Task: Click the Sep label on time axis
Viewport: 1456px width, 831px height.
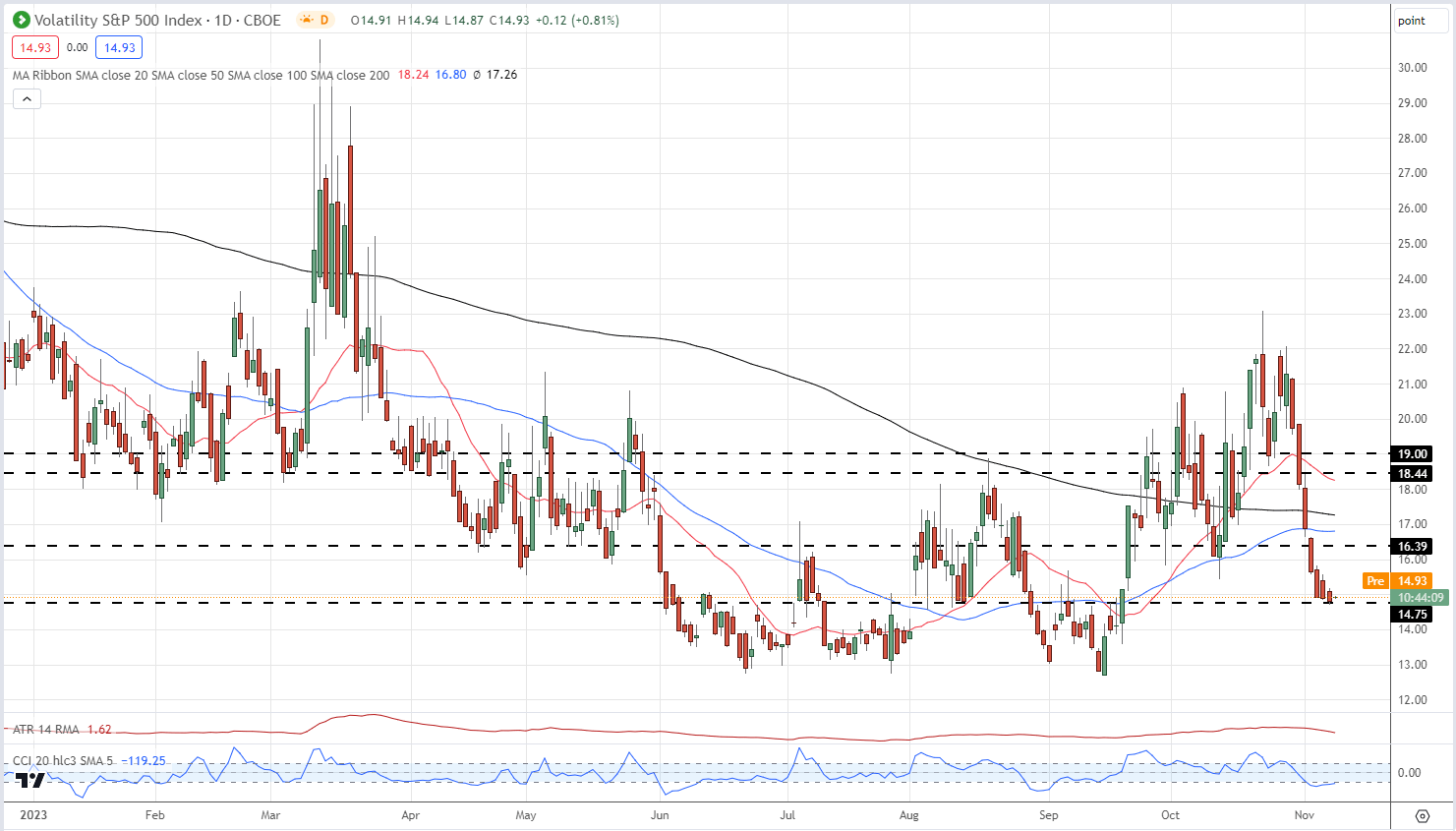Action: point(1049,815)
